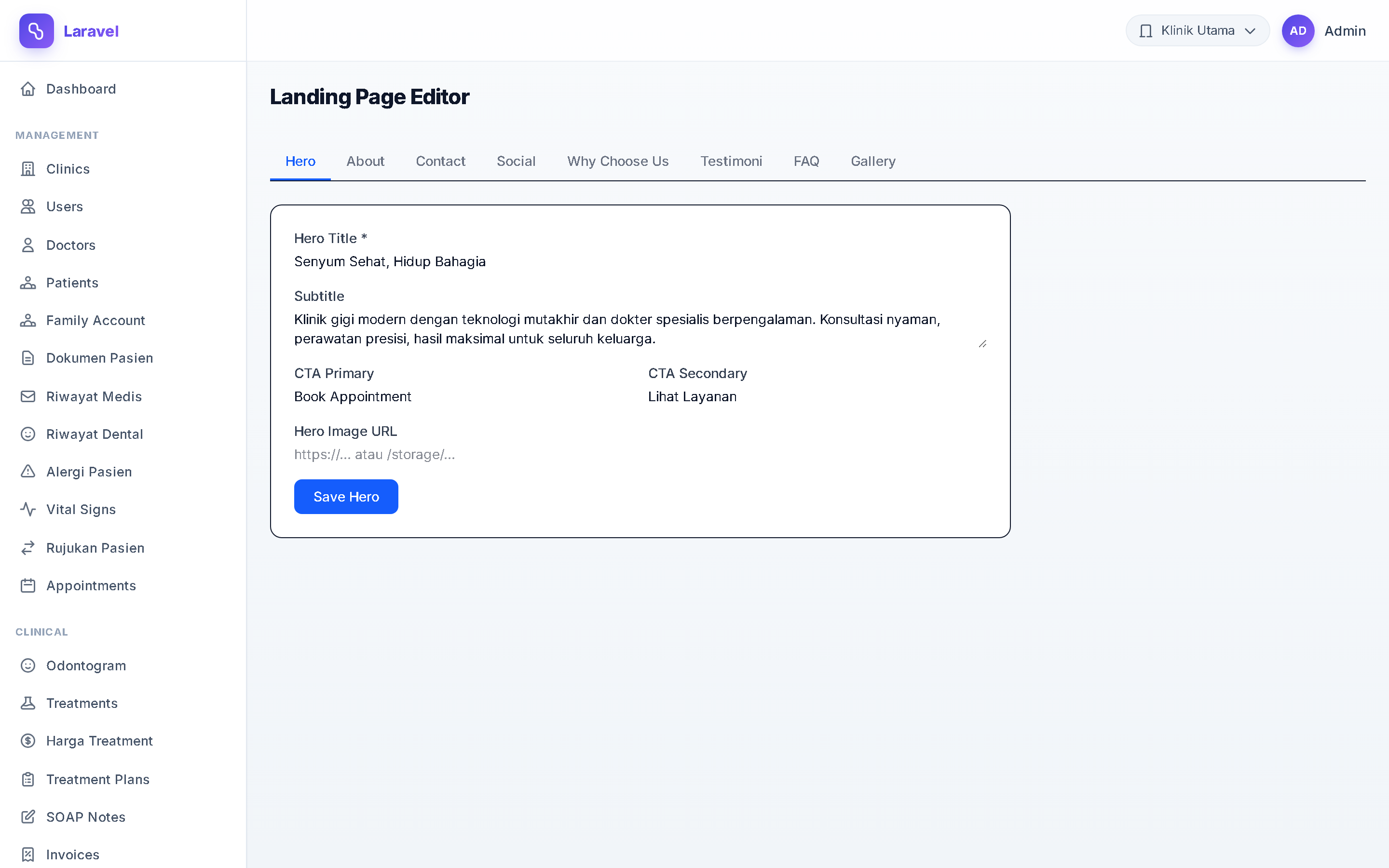Open Dashboard via its home icon

(x=28, y=89)
